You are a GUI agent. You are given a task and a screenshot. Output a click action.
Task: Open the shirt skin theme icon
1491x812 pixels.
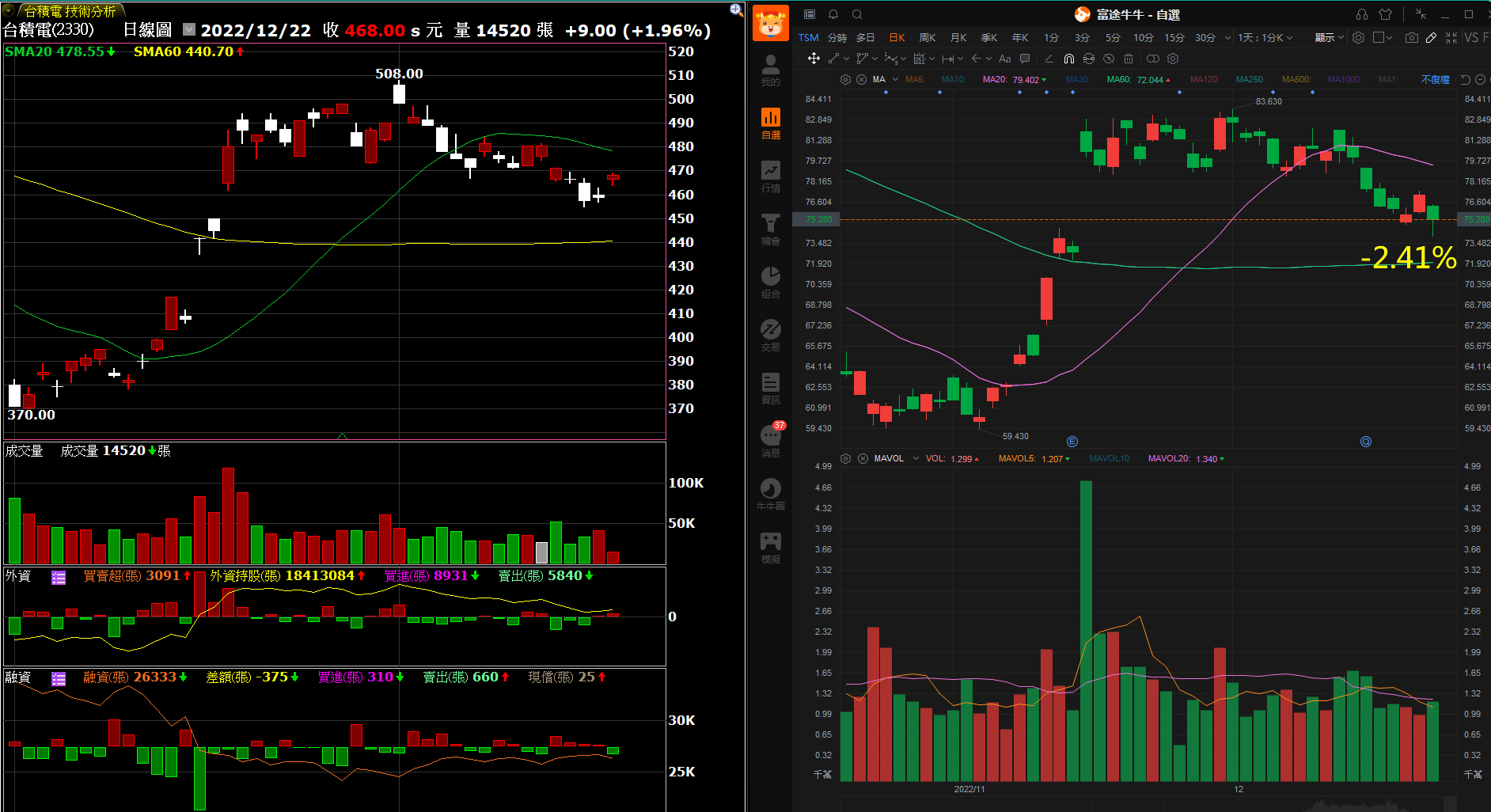[1385, 14]
